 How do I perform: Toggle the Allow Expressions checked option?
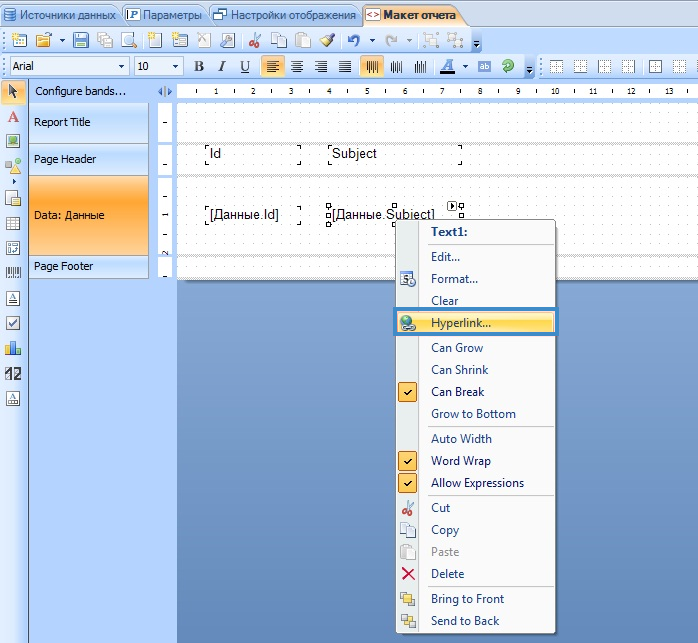click(x=477, y=483)
